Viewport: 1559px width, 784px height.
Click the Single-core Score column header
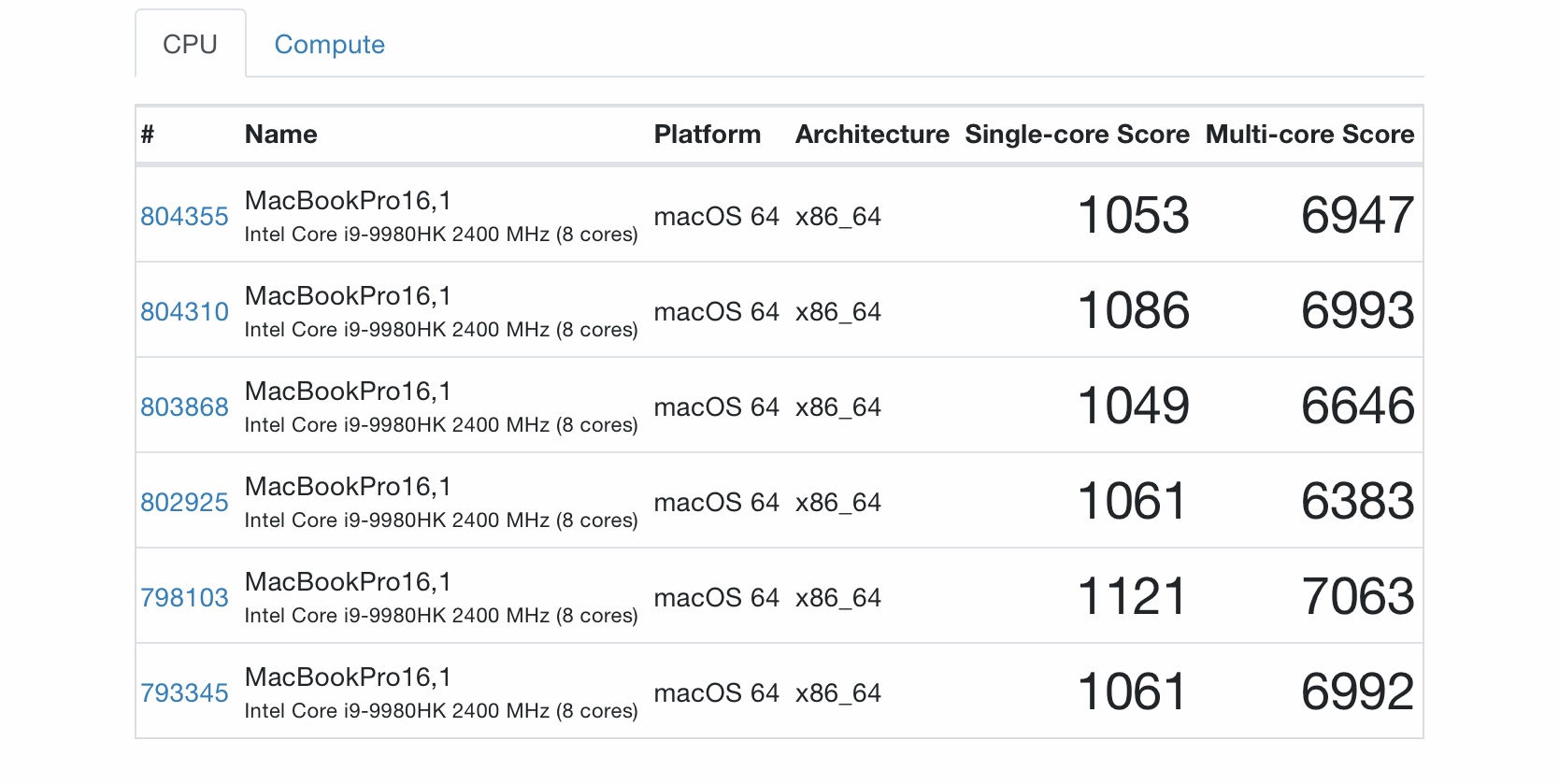tap(1077, 135)
